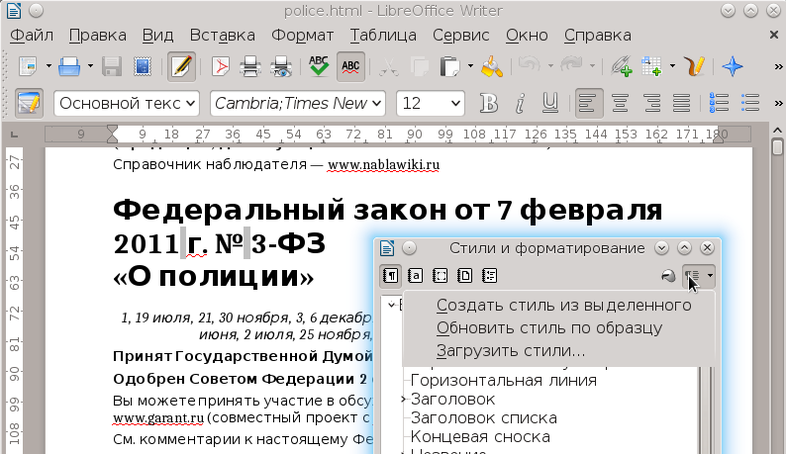
Task: Click the Copy icon
Action: 419,66
